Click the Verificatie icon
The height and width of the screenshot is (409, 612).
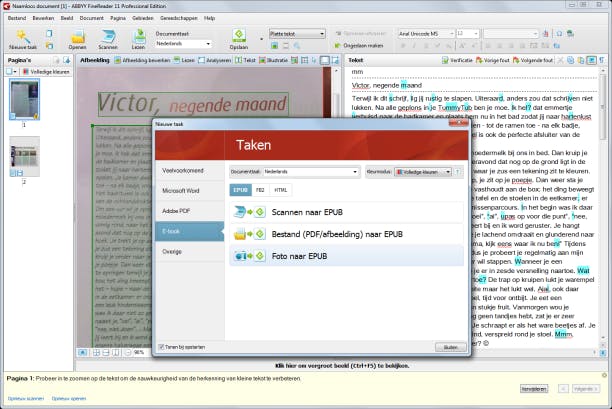tap(445, 60)
